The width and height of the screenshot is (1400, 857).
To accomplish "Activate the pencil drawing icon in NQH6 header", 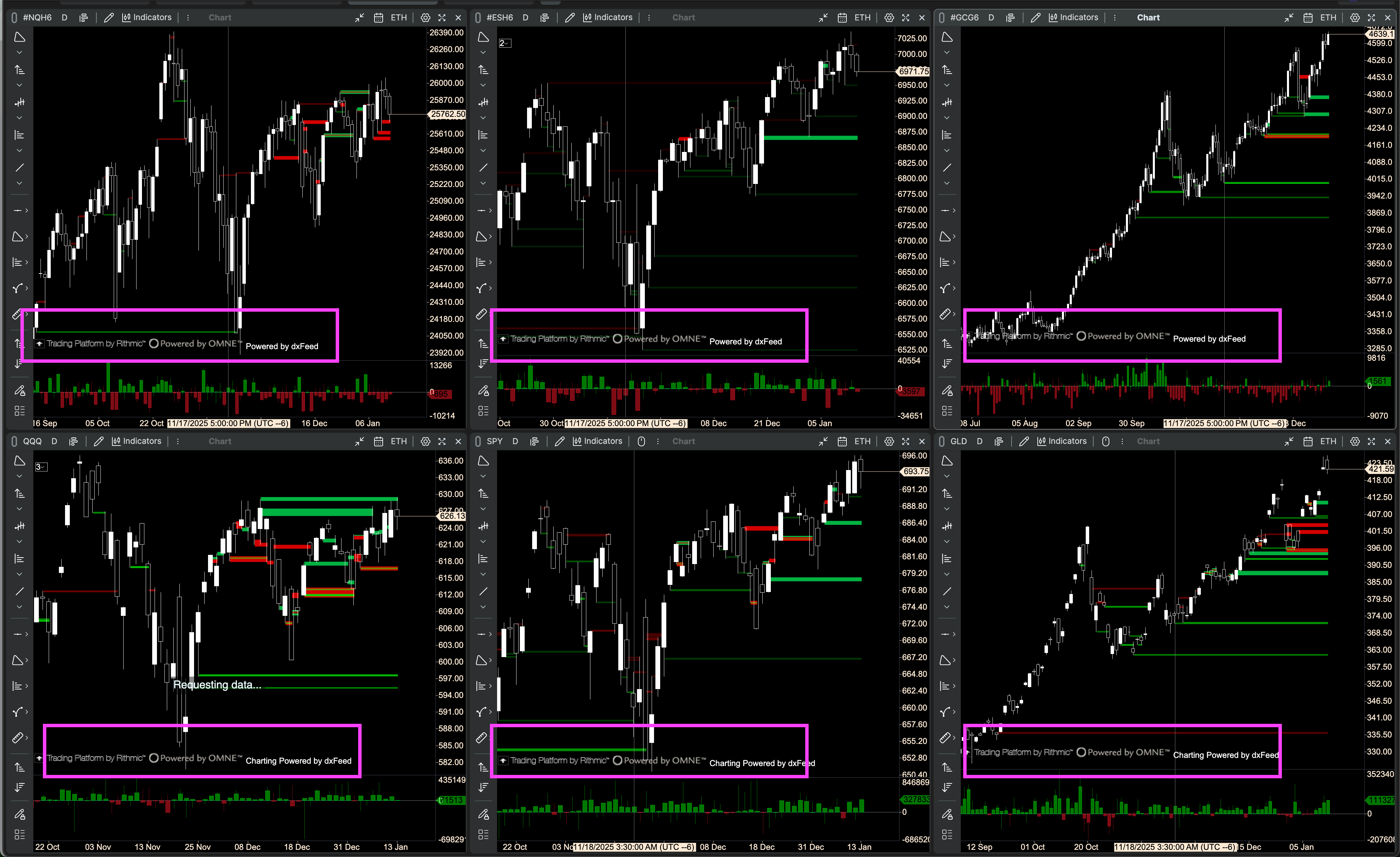I will point(109,18).
